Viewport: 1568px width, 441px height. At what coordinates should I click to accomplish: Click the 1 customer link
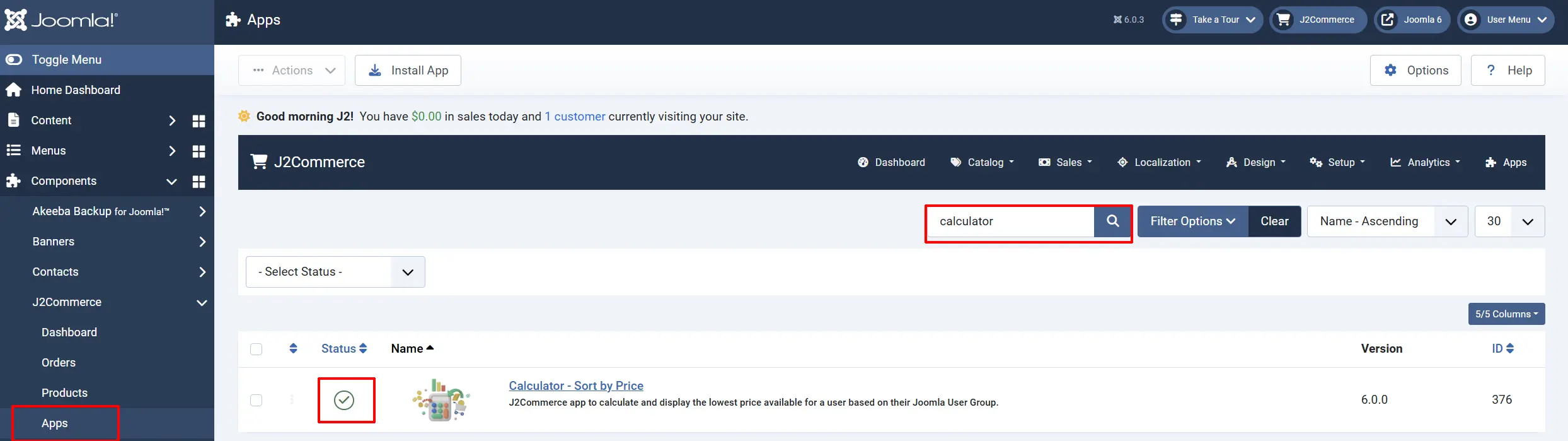point(575,117)
